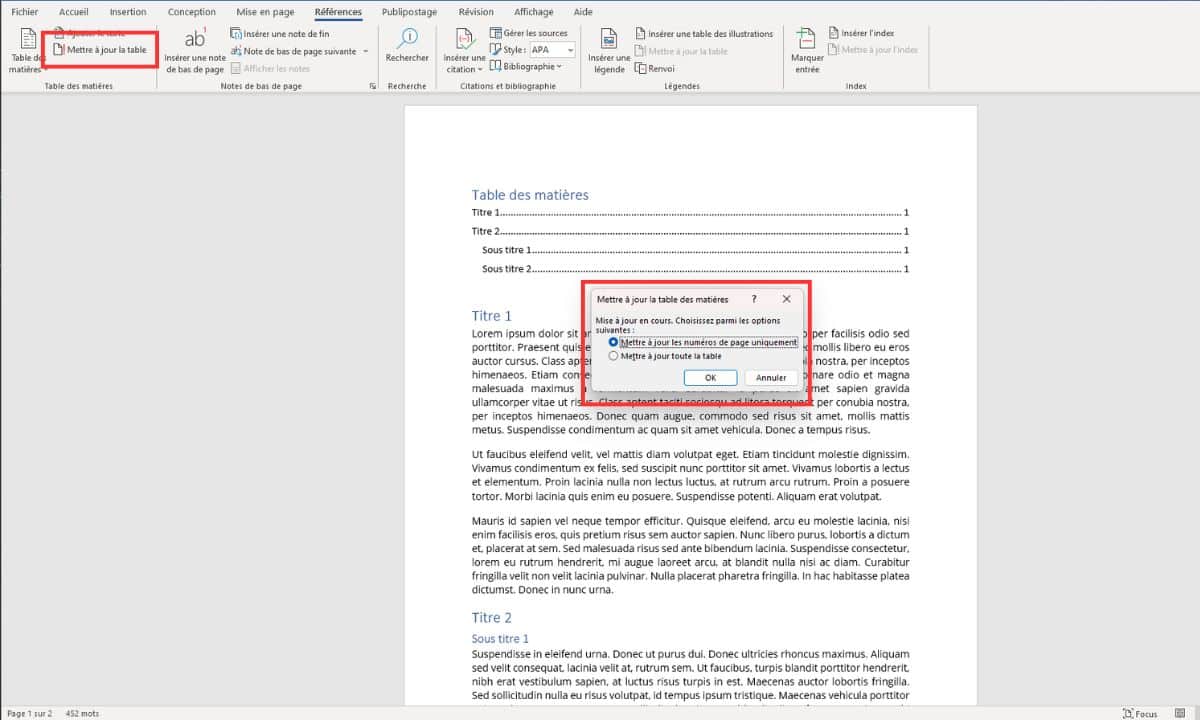Open the Aide tab
Viewport: 1200px width, 720px height.
click(x=585, y=12)
